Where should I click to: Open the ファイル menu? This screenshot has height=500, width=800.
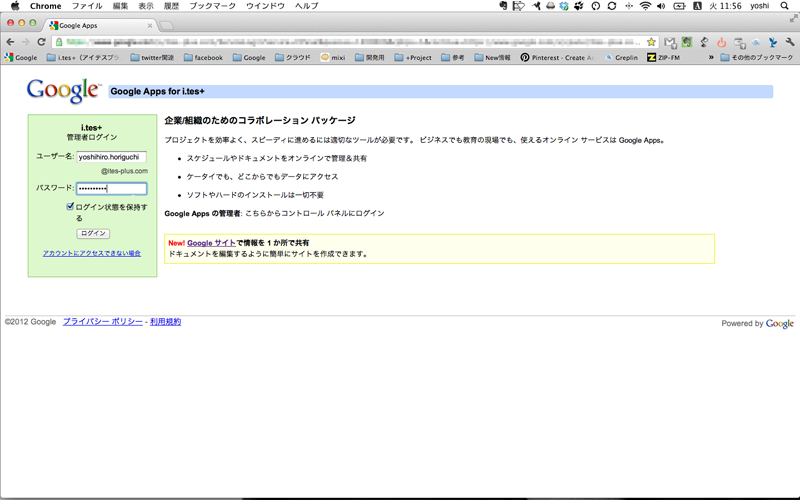click(x=87, y=6)
